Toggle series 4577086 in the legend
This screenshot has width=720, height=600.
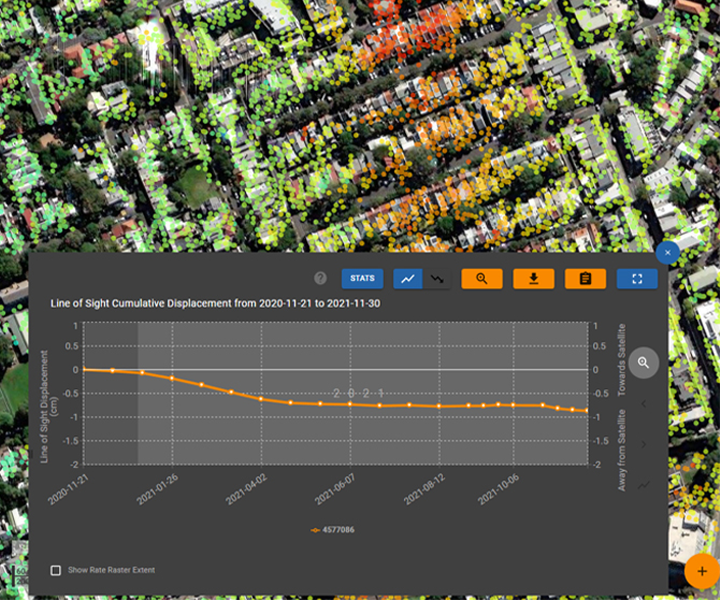[x=332, y=530]
